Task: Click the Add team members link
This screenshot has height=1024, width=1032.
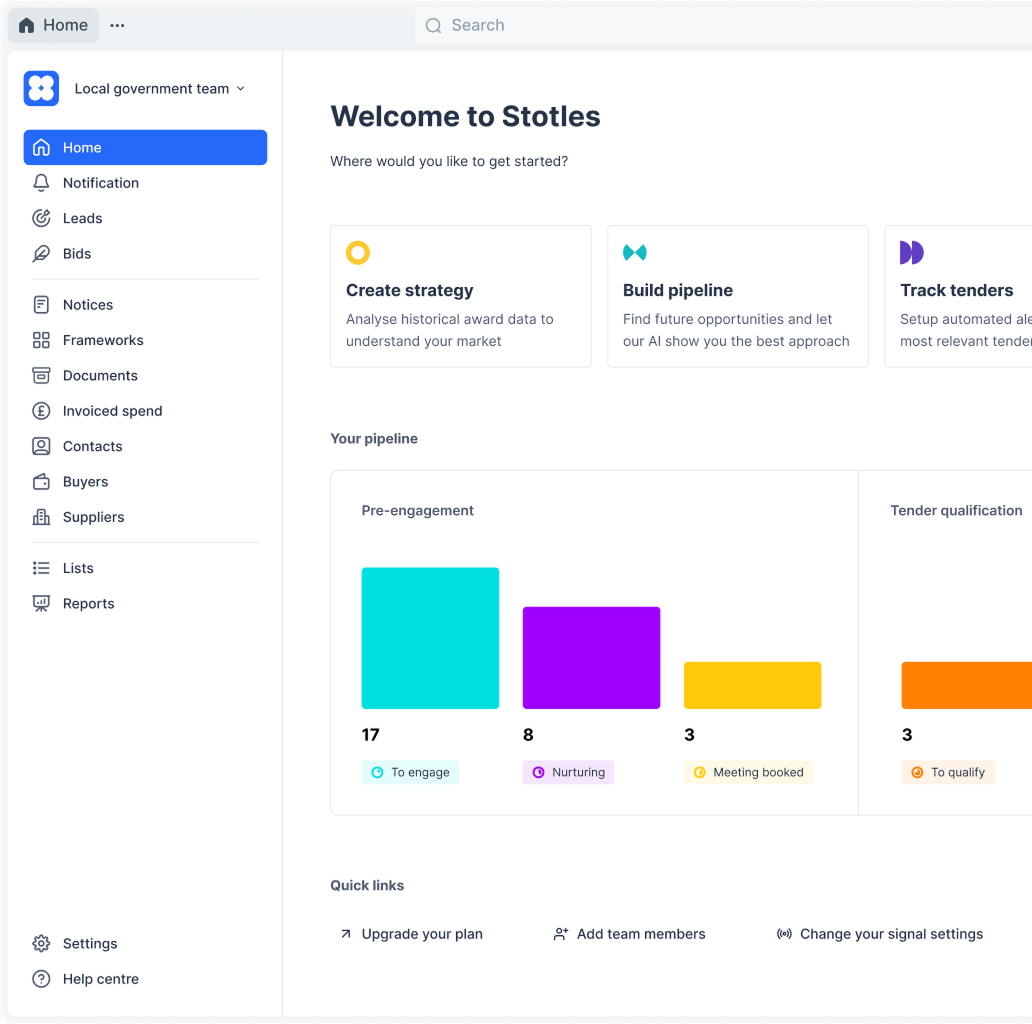Action: point(629,934)
